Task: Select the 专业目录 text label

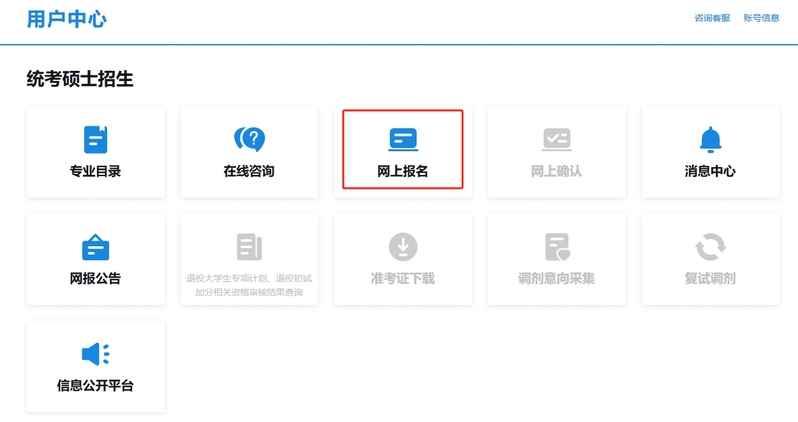Action: [x=95, y=171]
